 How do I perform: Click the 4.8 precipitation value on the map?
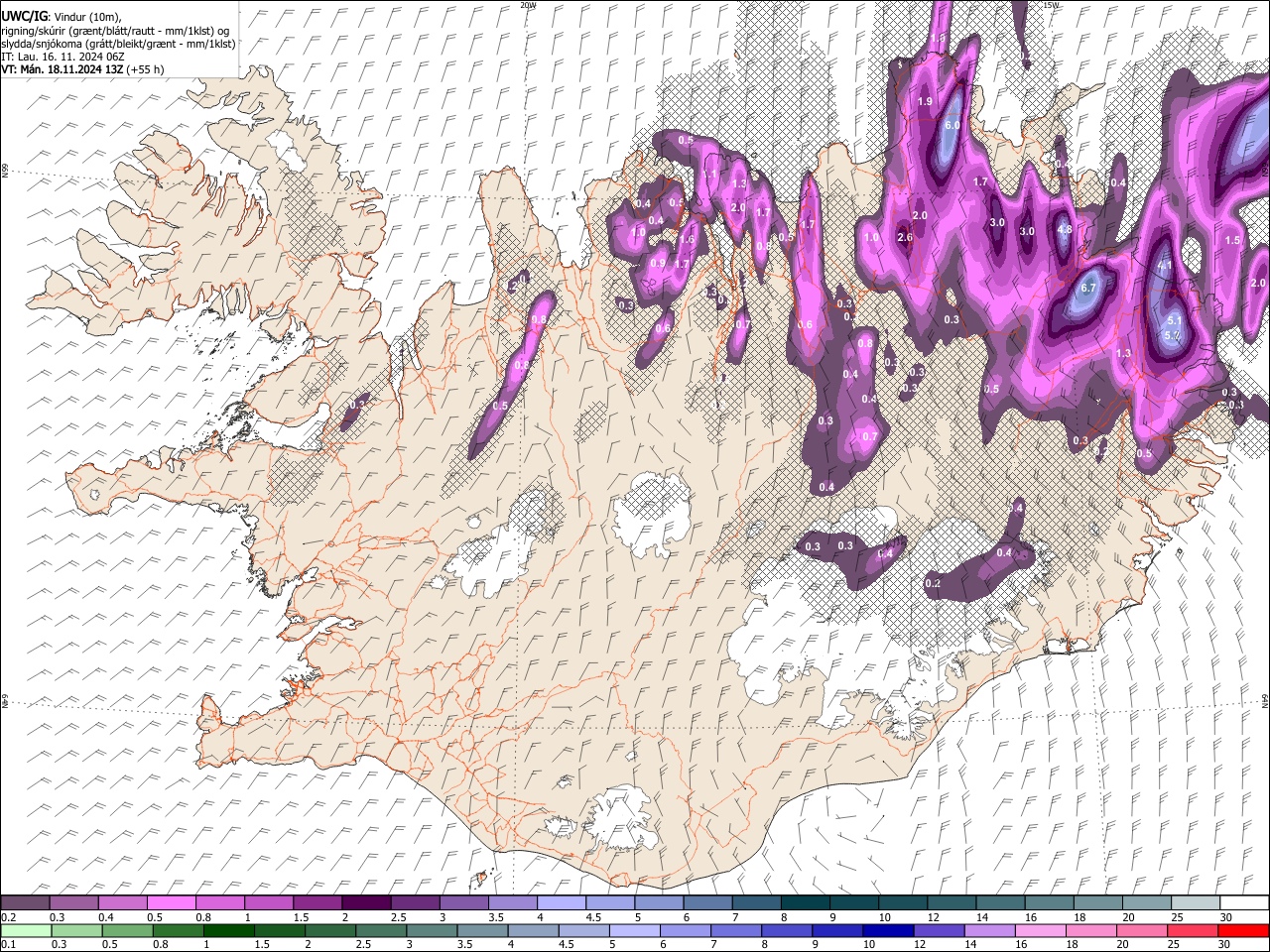click(x=1065, y=229)
